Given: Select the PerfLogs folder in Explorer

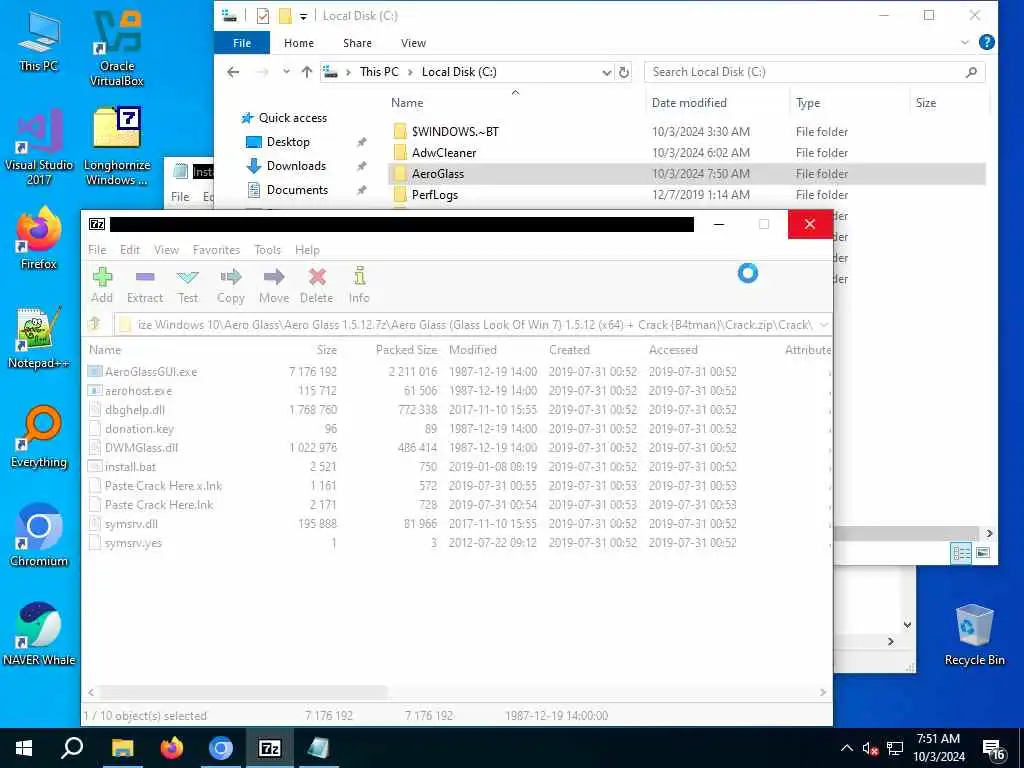Looking at the screenshot, I should tap(434, 195).
